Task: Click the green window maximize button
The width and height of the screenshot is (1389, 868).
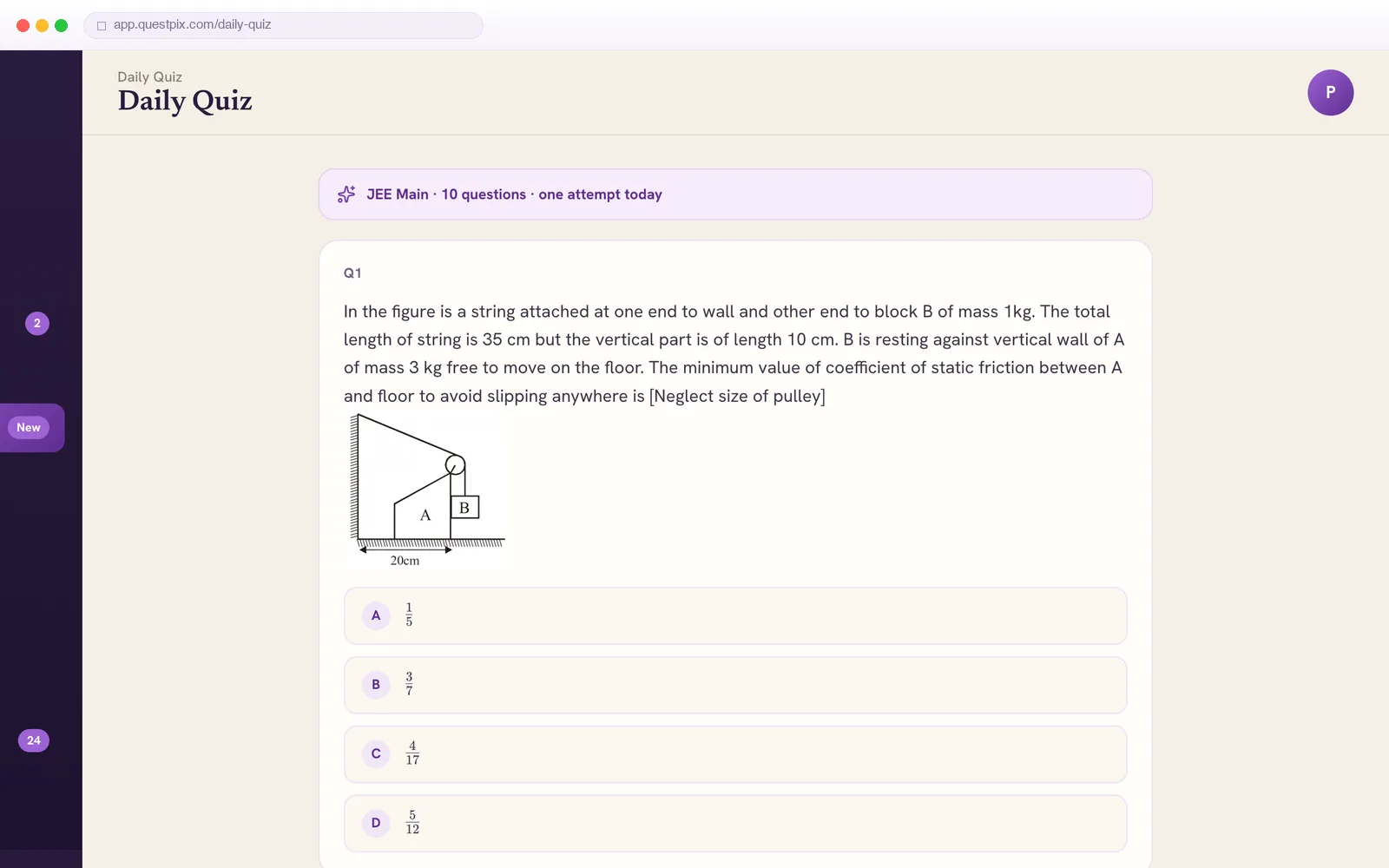Action: [61, 25]
